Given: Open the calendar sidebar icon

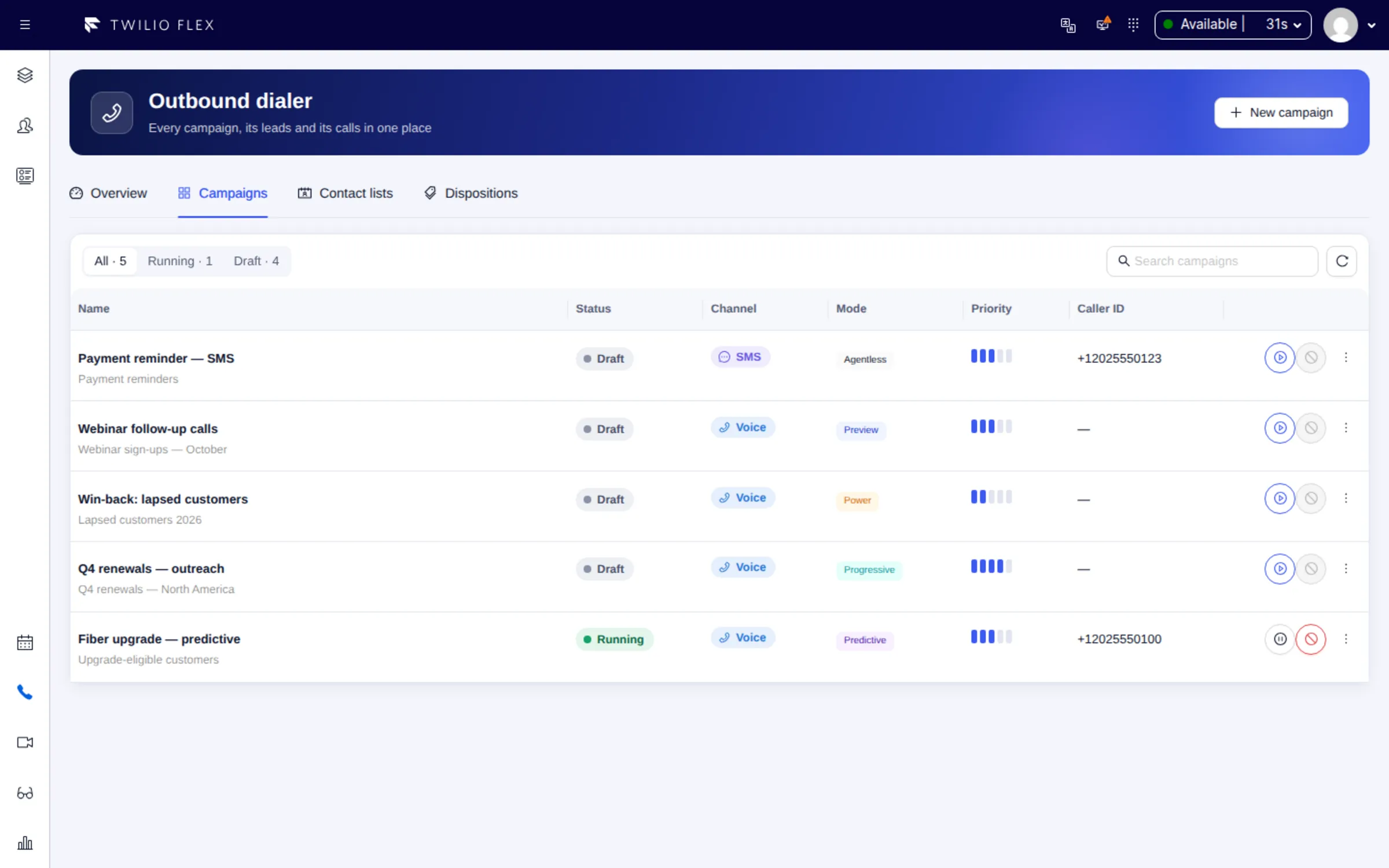Looking at the screenshot, I should (x=25, y=642).
